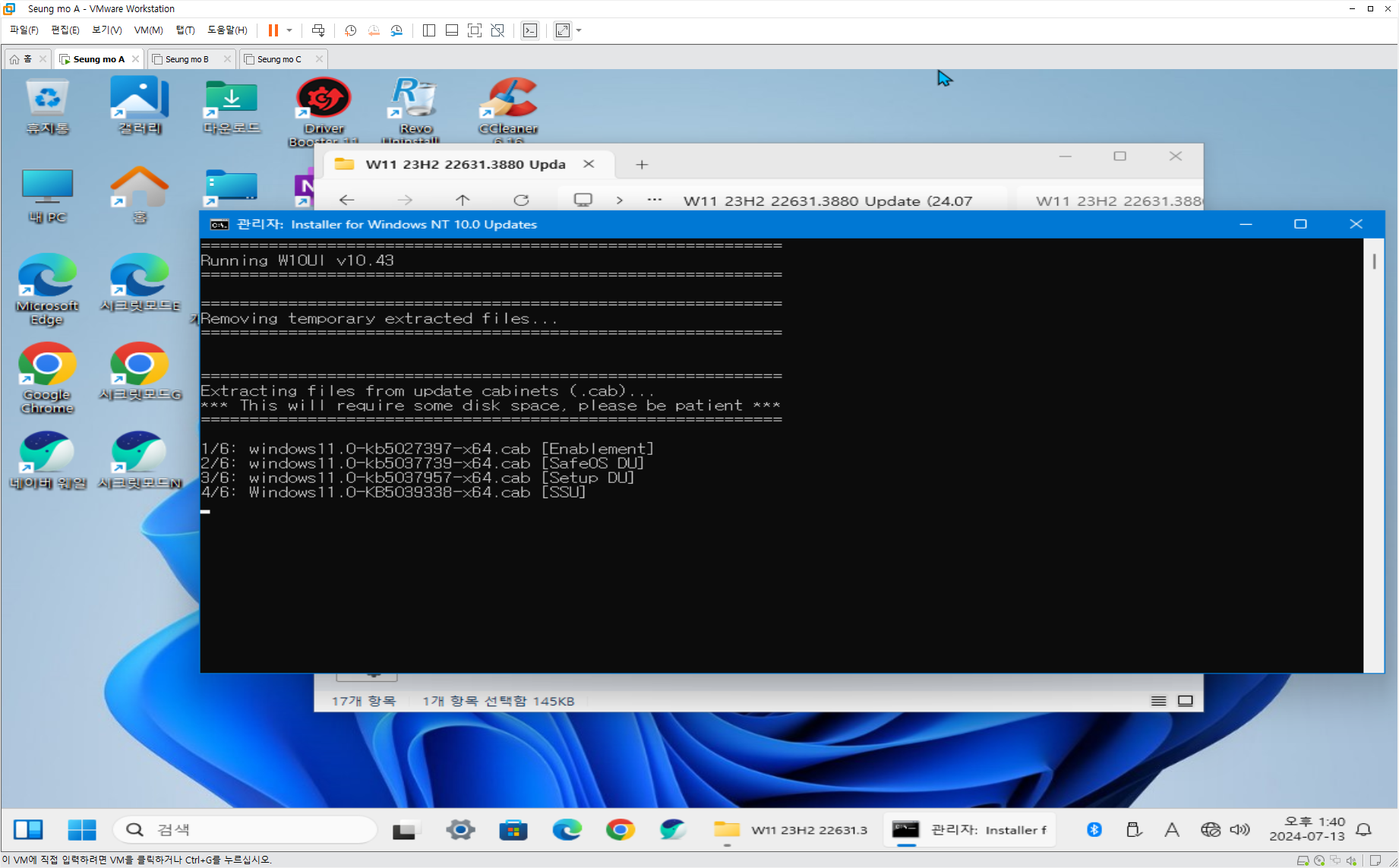Screen dimensions: 1399x868
Task: Select the 갤러리 desktop shortcut
Action: pyautogui.click(x=140, y=108)
